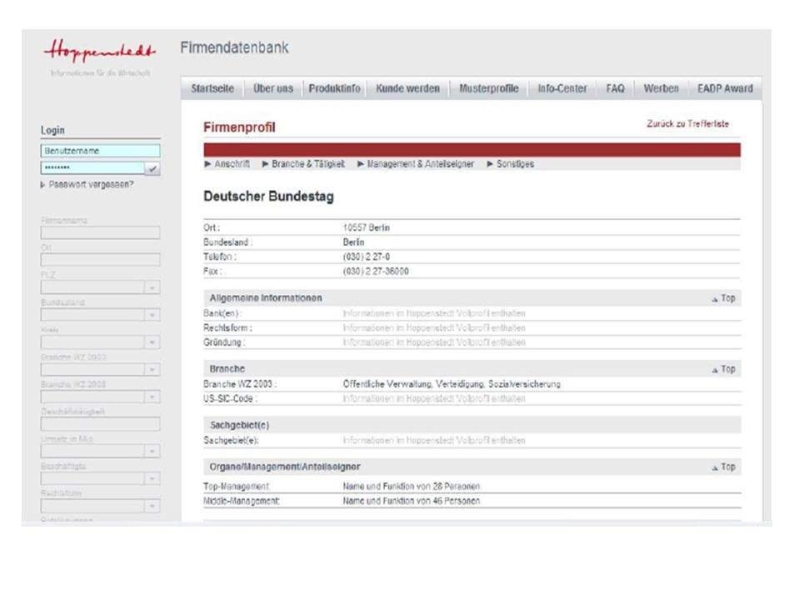Viewport: 800px width, 600px height.
Task: Go to the FAQ tab
Action: pyautogui.click(x=615, y=89)
